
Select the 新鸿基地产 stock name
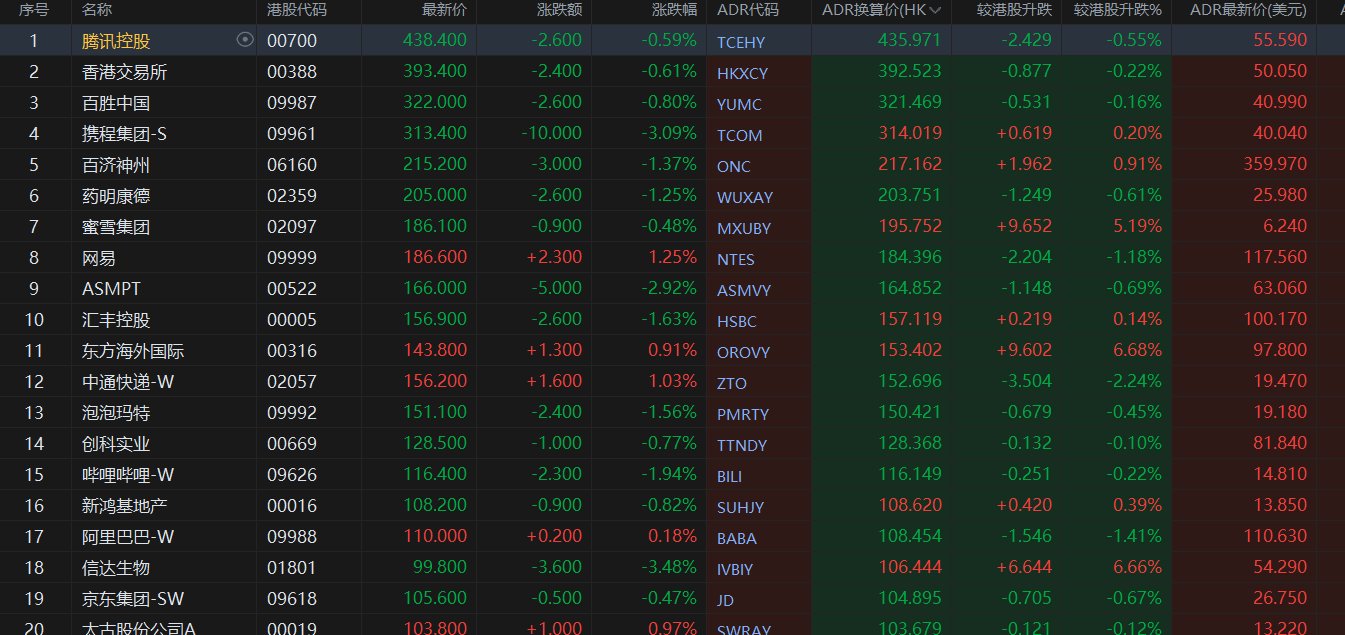[124, 506]
